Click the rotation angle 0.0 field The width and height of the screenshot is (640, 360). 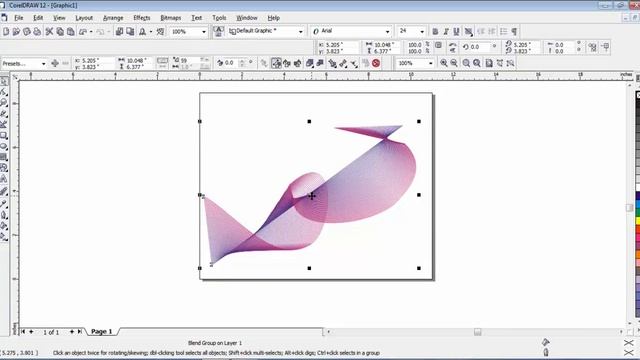tap(479, 47)
